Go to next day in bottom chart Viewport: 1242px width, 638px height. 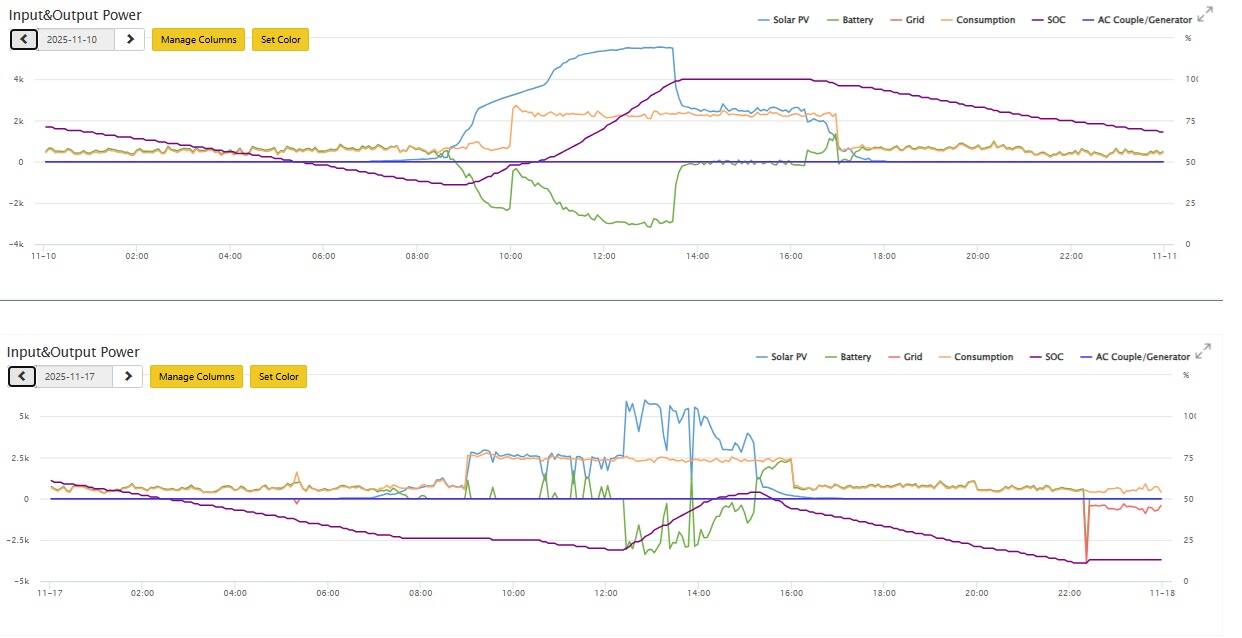tap(128, 376)
